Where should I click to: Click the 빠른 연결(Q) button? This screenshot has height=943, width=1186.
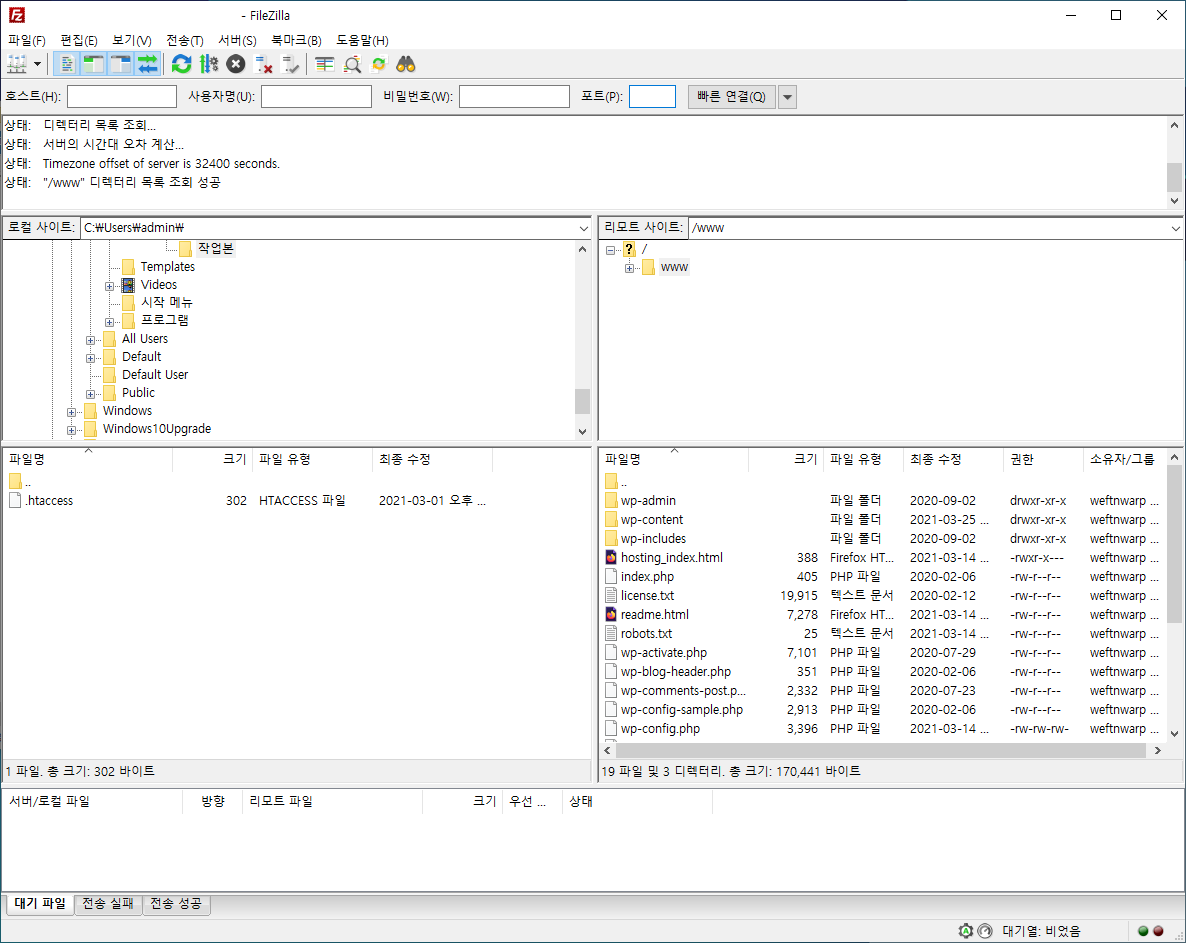(731, 97)
